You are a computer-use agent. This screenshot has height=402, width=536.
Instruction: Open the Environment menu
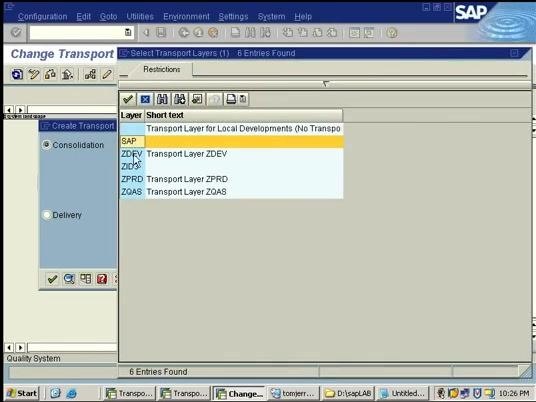[x=186, y=16]
